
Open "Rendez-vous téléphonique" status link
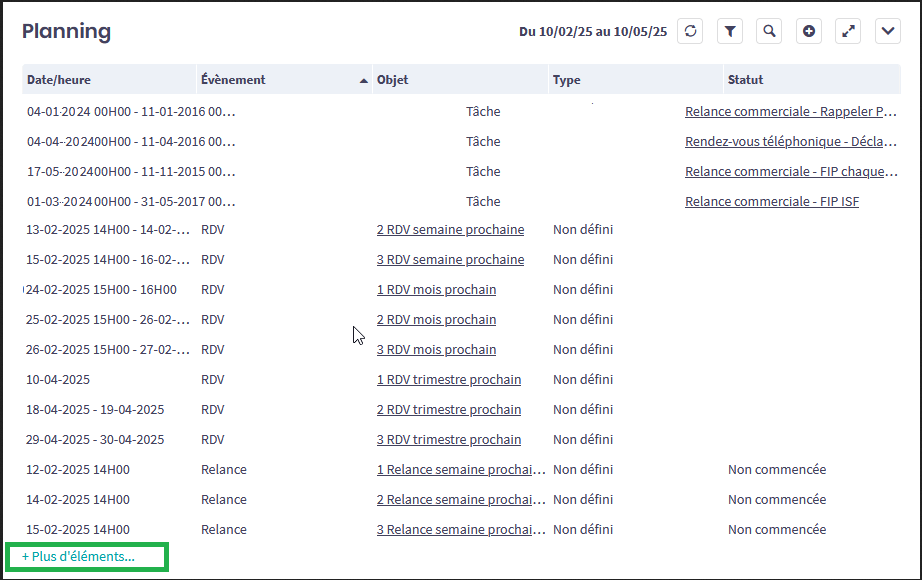[790, 142]
